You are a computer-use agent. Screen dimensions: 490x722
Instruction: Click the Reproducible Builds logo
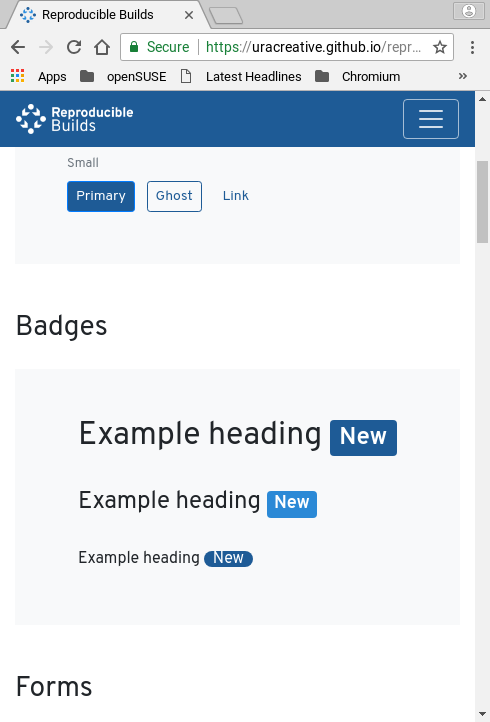(x=75, y=119)
